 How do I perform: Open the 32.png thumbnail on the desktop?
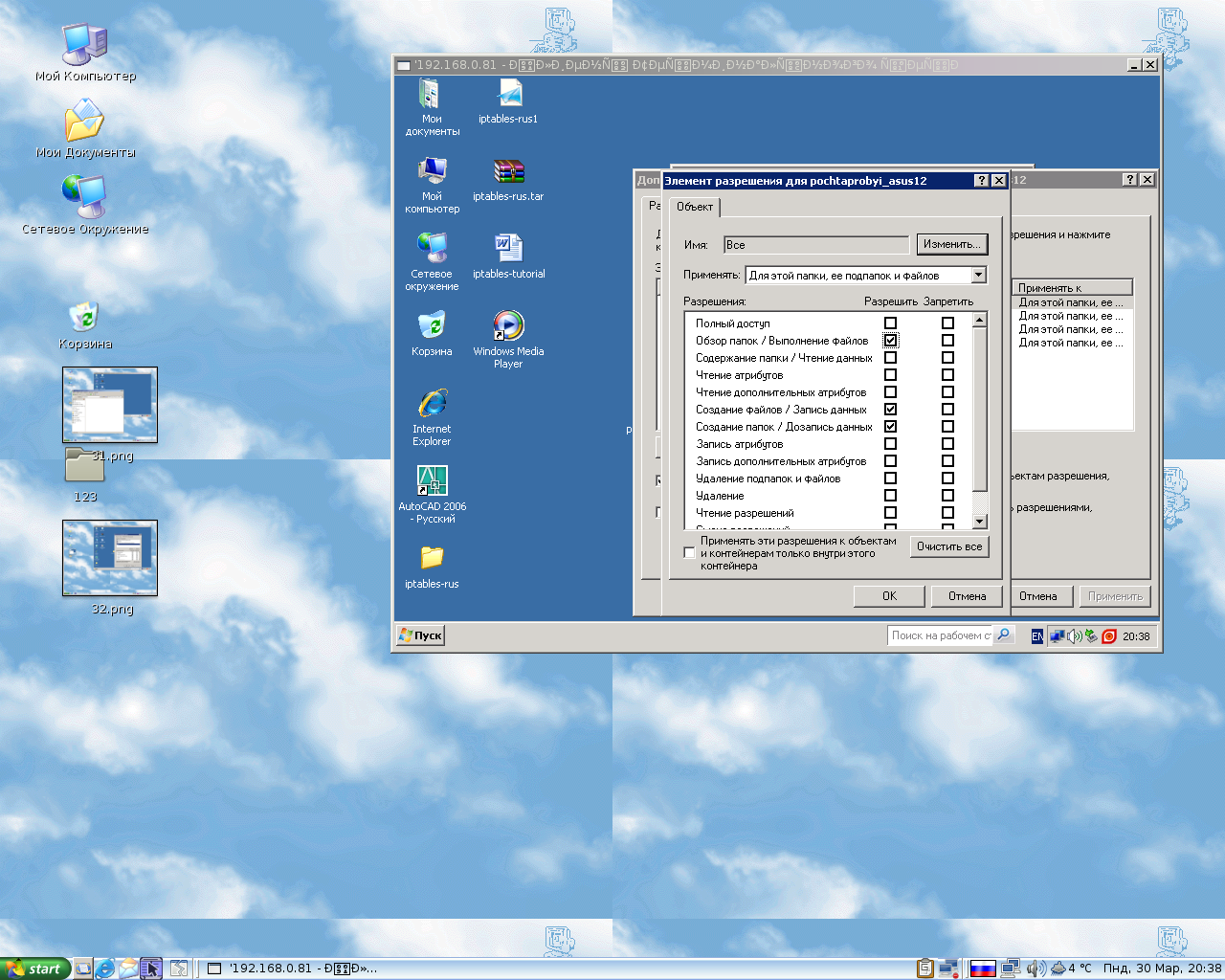point(110,558)
